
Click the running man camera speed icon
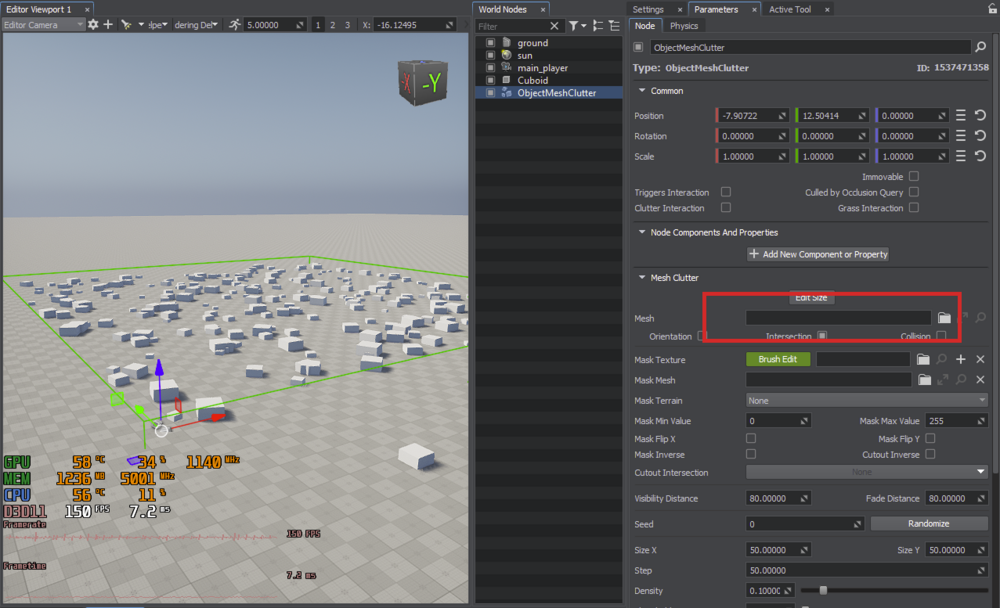233,24
